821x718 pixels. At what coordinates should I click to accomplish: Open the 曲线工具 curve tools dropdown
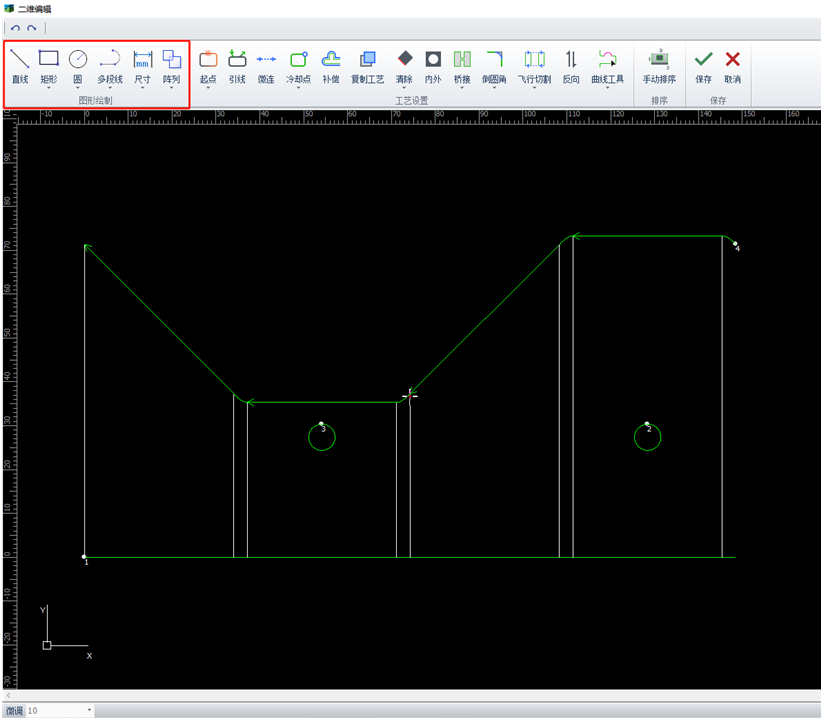click(x=607, y=88)
